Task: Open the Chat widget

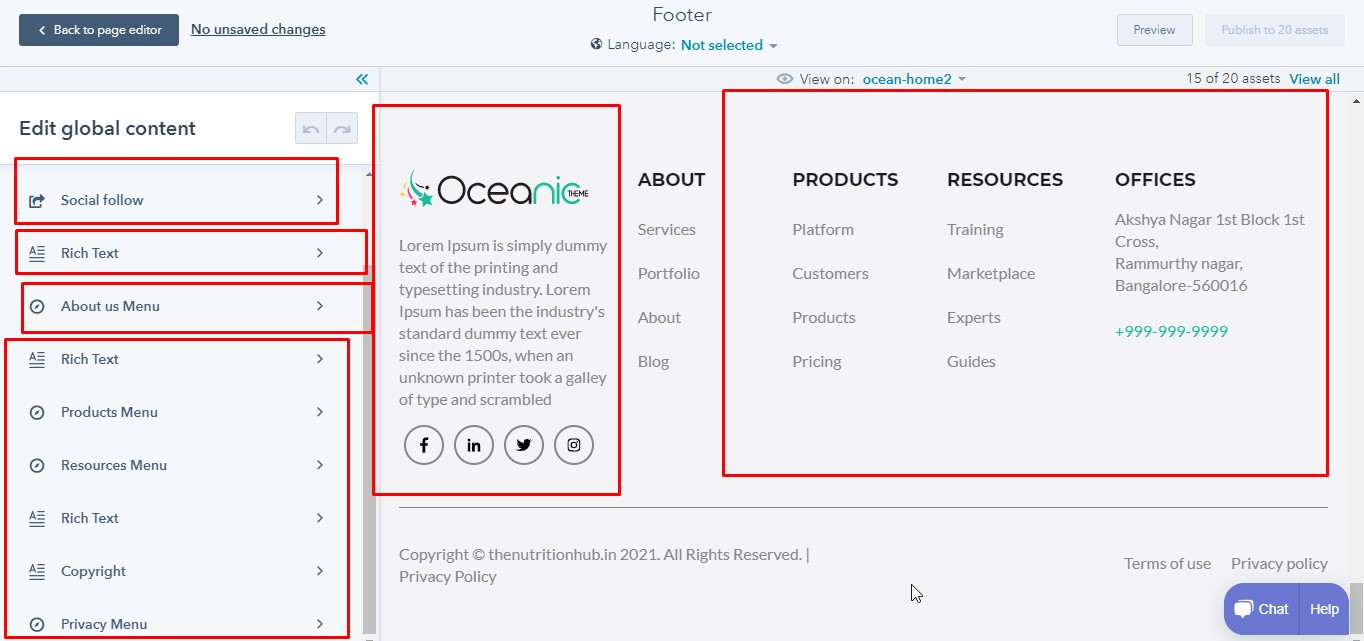Action: [1261, 609]
